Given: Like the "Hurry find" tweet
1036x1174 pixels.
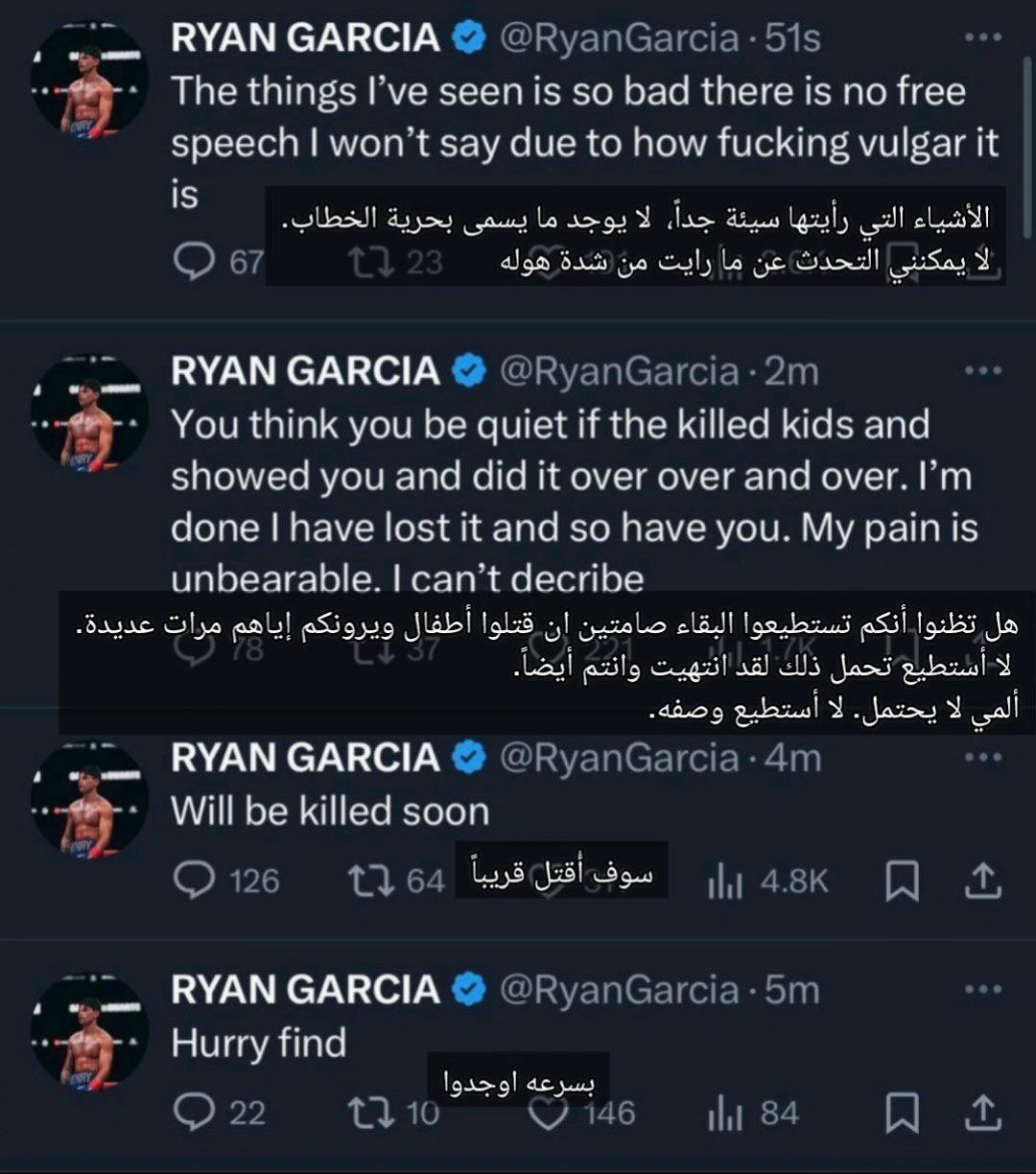Looking at the screenshot, I should [x=550, y=1113].
